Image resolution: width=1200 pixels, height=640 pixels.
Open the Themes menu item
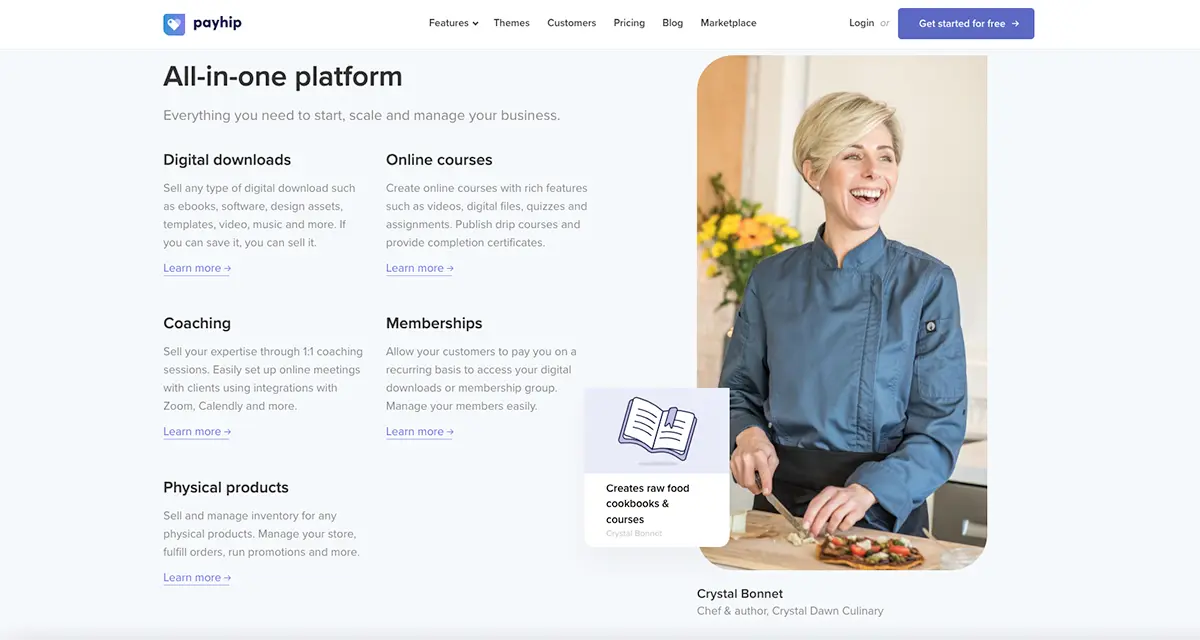[x=511, y=23]
